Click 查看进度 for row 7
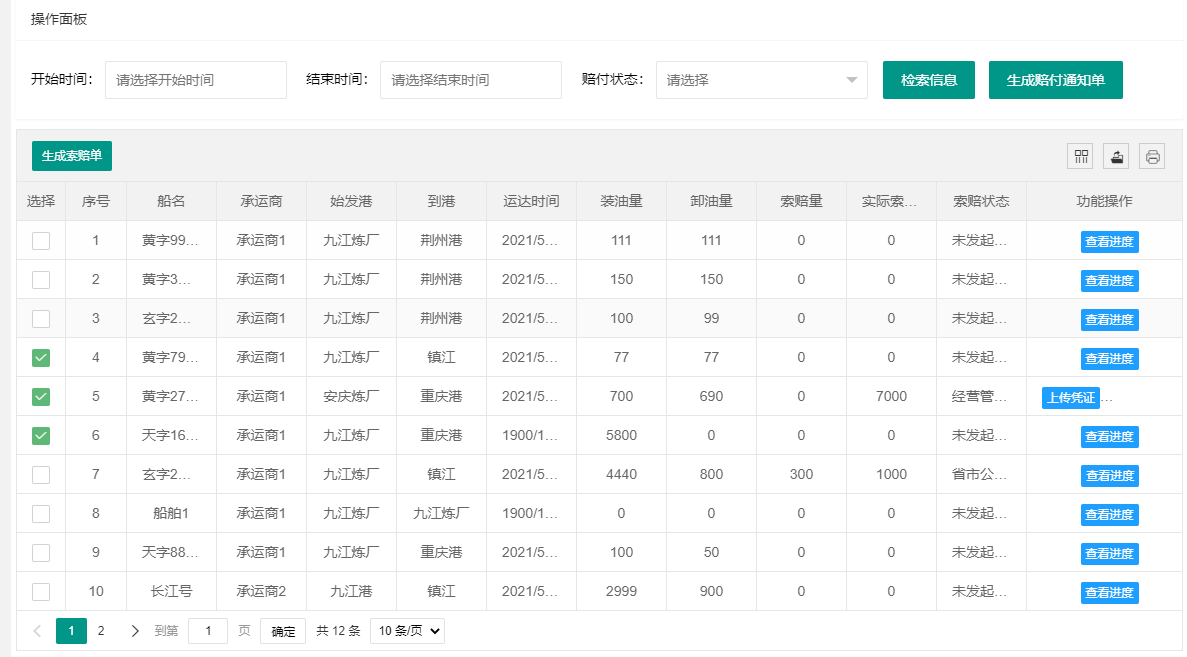The height and width of the screenshot is (657, 1187). (1110, 476)
